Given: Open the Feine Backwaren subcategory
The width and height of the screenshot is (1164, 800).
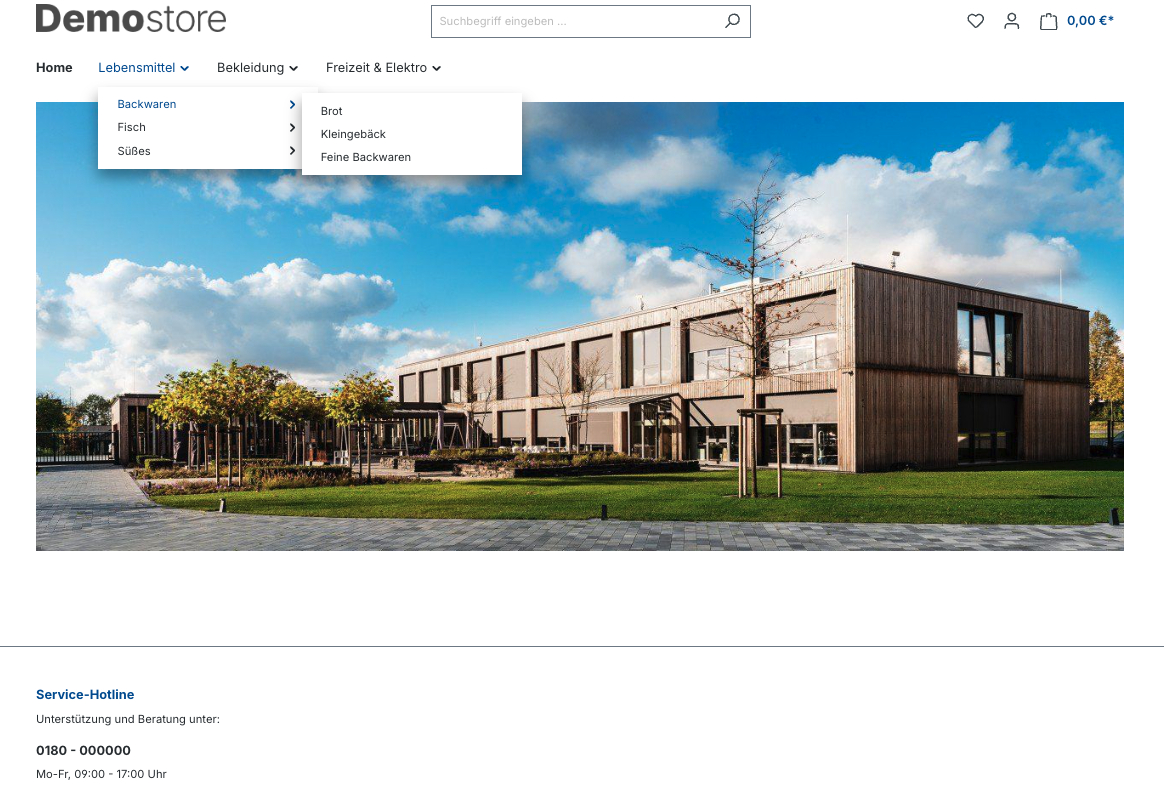Looking at the screenshot, I should point(366,157).
